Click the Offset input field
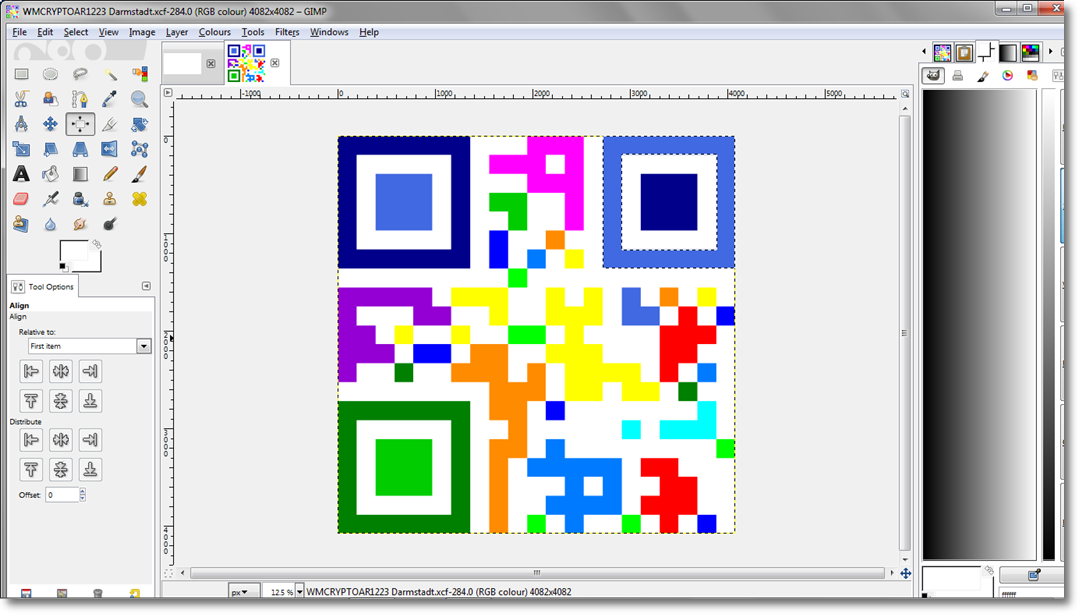Viewport: 1080px width, 615px height. coord(62,494)
